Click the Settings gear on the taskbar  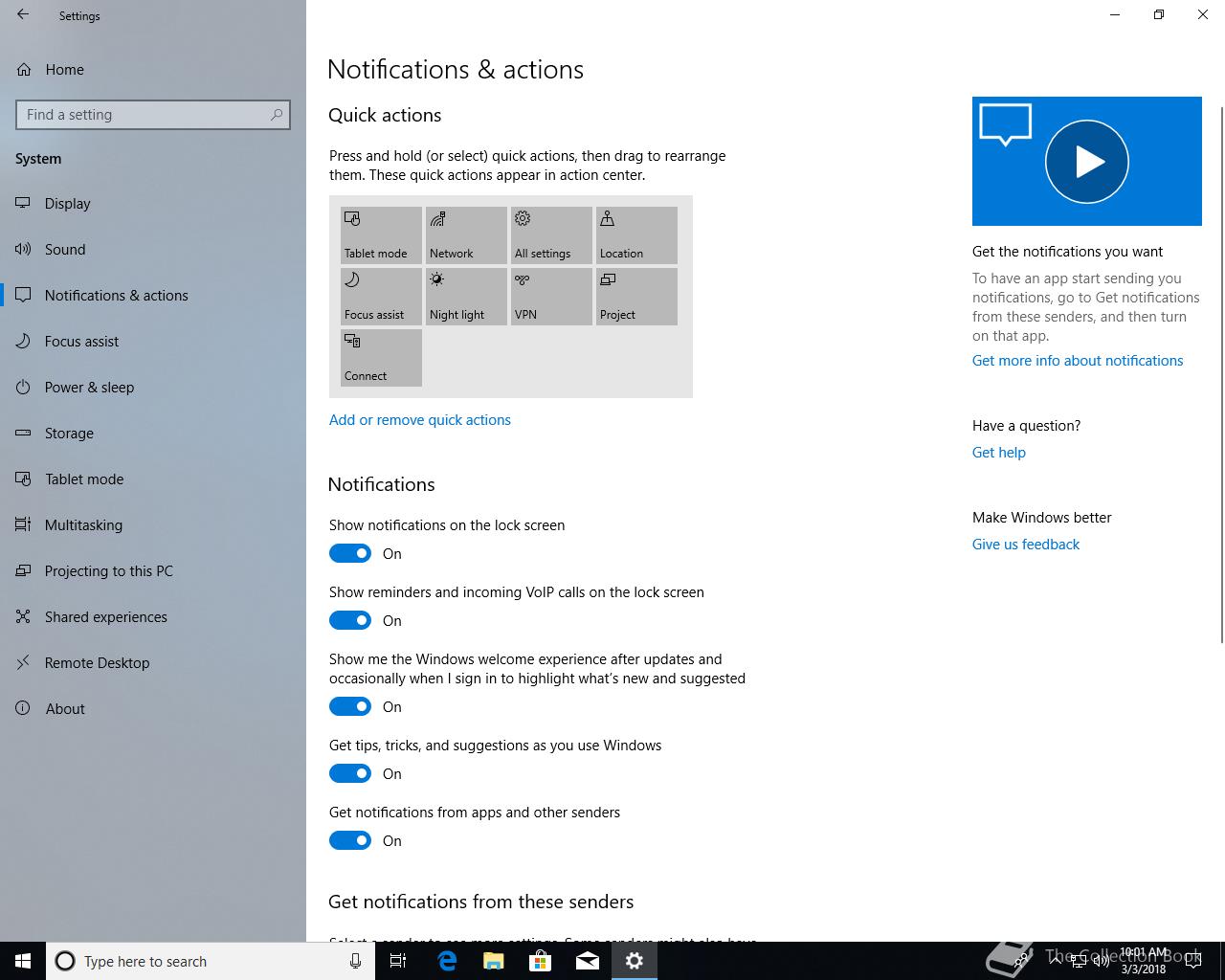click(635, 961)
